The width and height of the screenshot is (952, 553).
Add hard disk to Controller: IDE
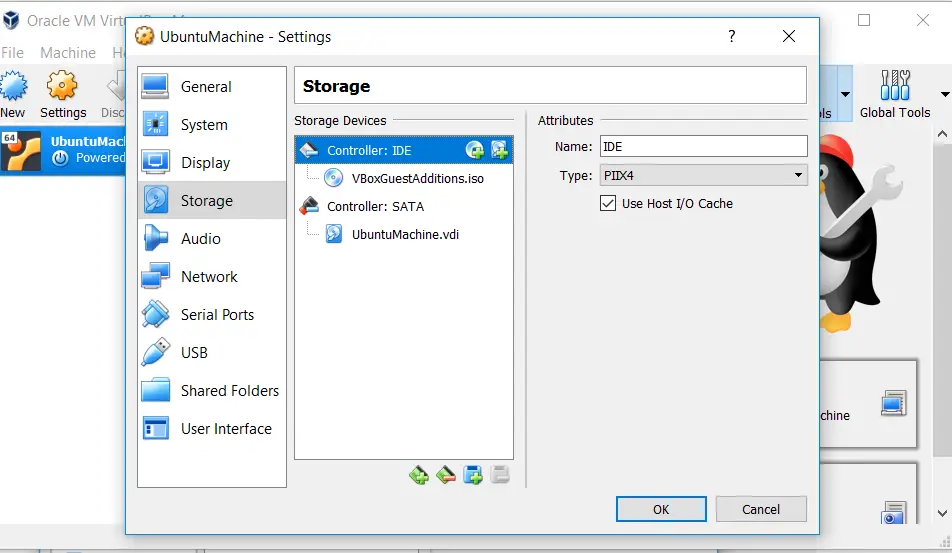point(499,150)
